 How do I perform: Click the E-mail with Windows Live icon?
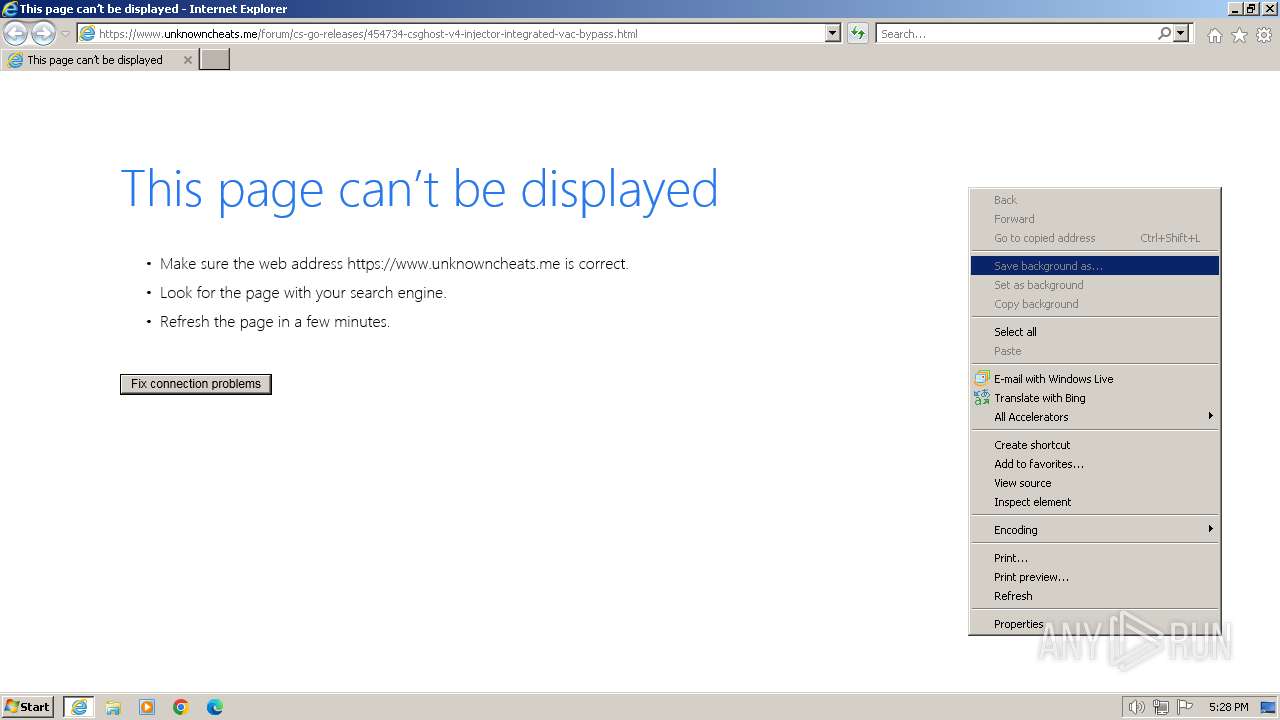[x=982, y=379]
